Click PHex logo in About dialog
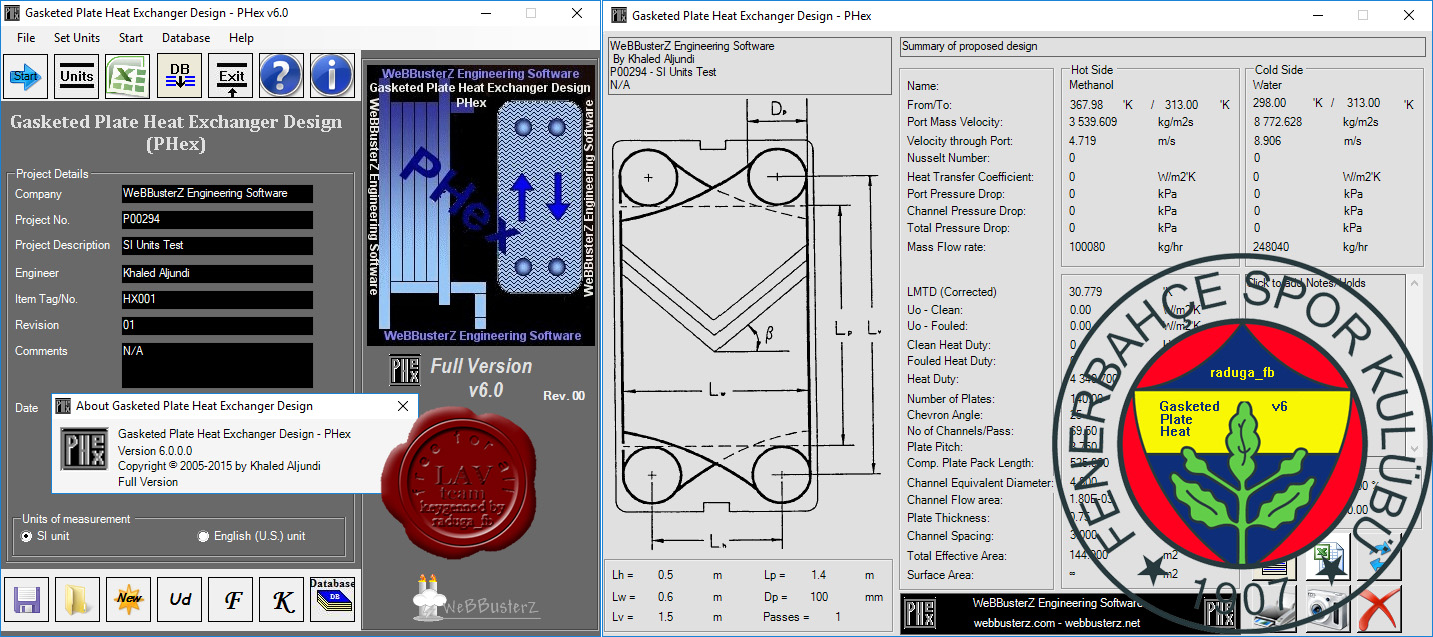 tap(84, 450)
